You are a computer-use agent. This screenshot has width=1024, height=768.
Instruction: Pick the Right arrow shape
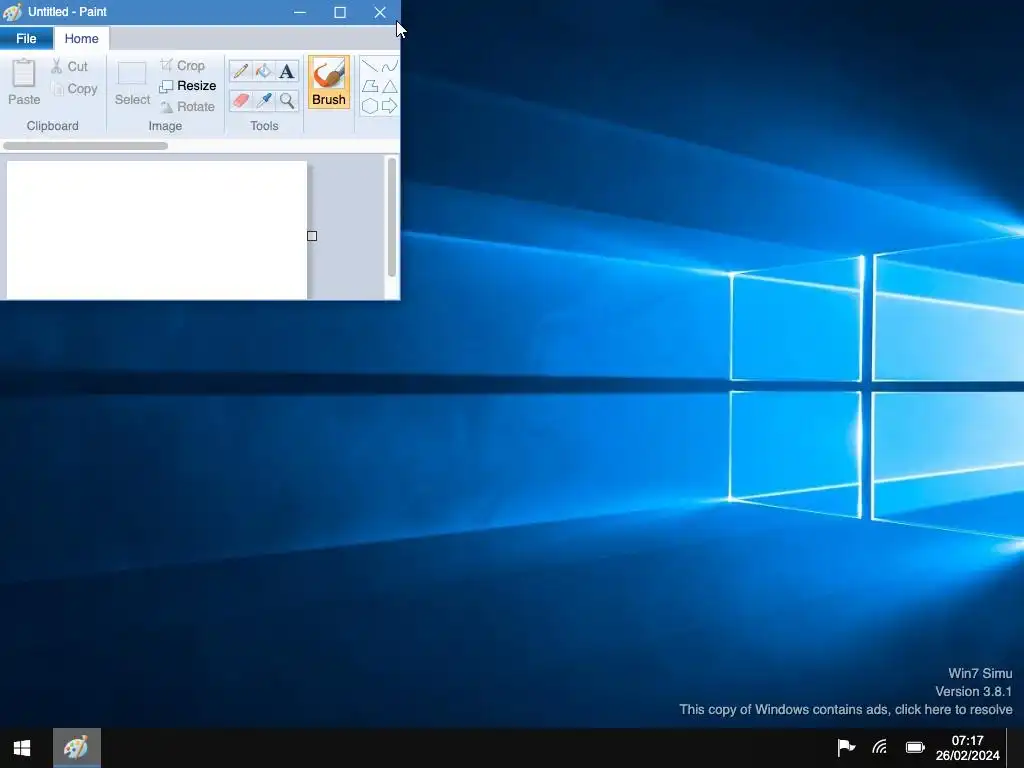390,106
